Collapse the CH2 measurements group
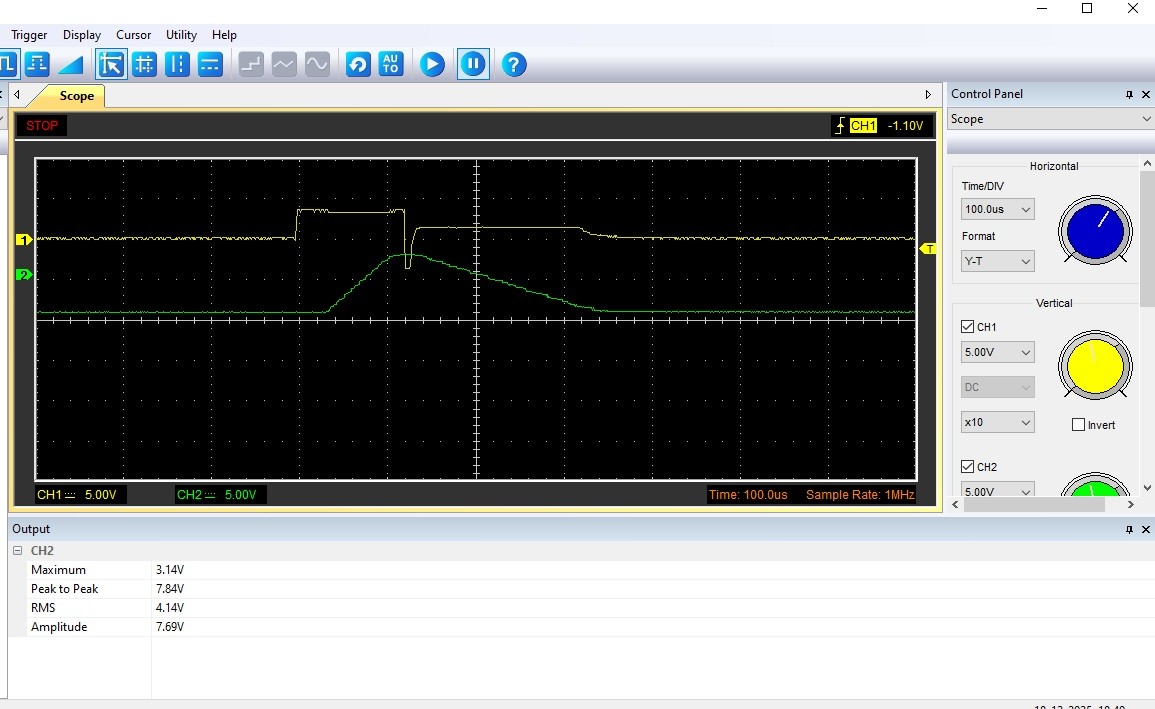Screen dimensions: 1155x709 (17, 551)
